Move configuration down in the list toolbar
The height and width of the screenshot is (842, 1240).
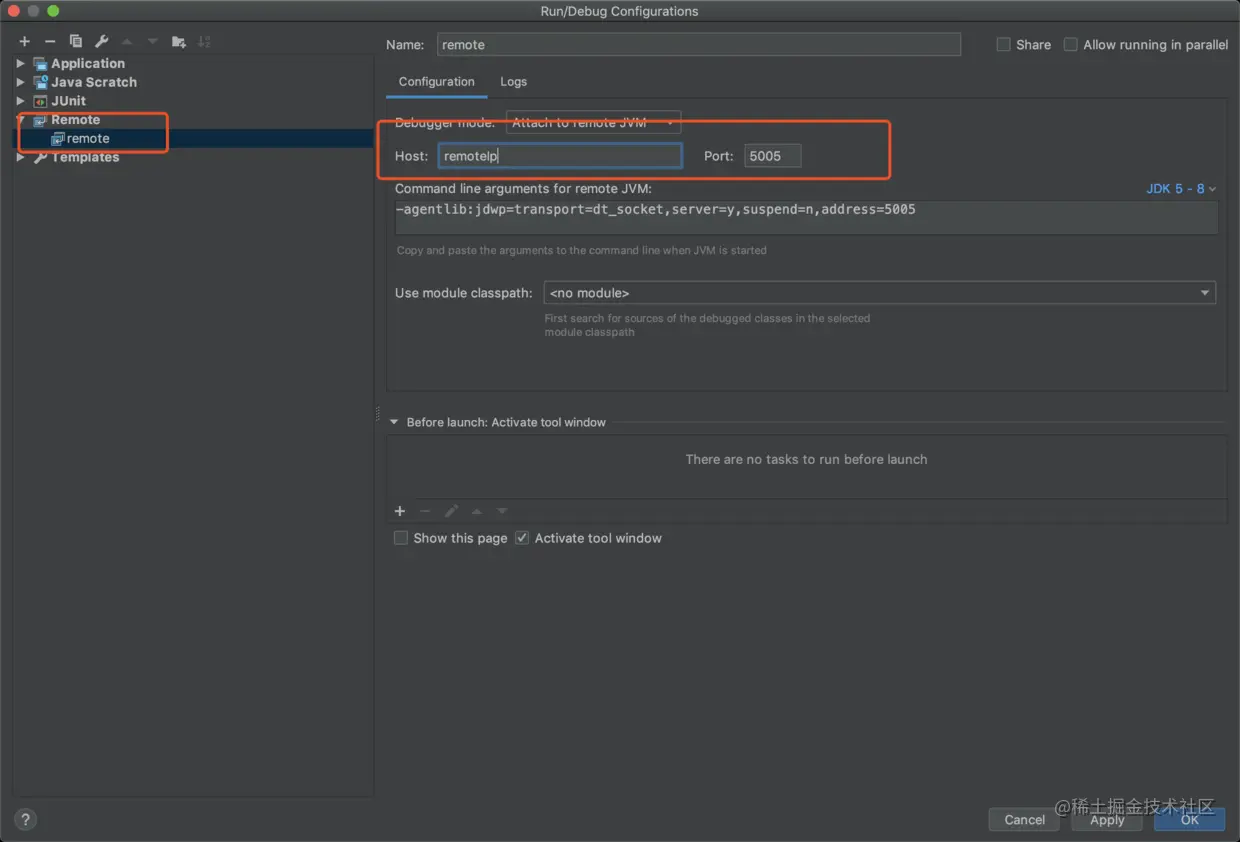click(x=152, y=41)
